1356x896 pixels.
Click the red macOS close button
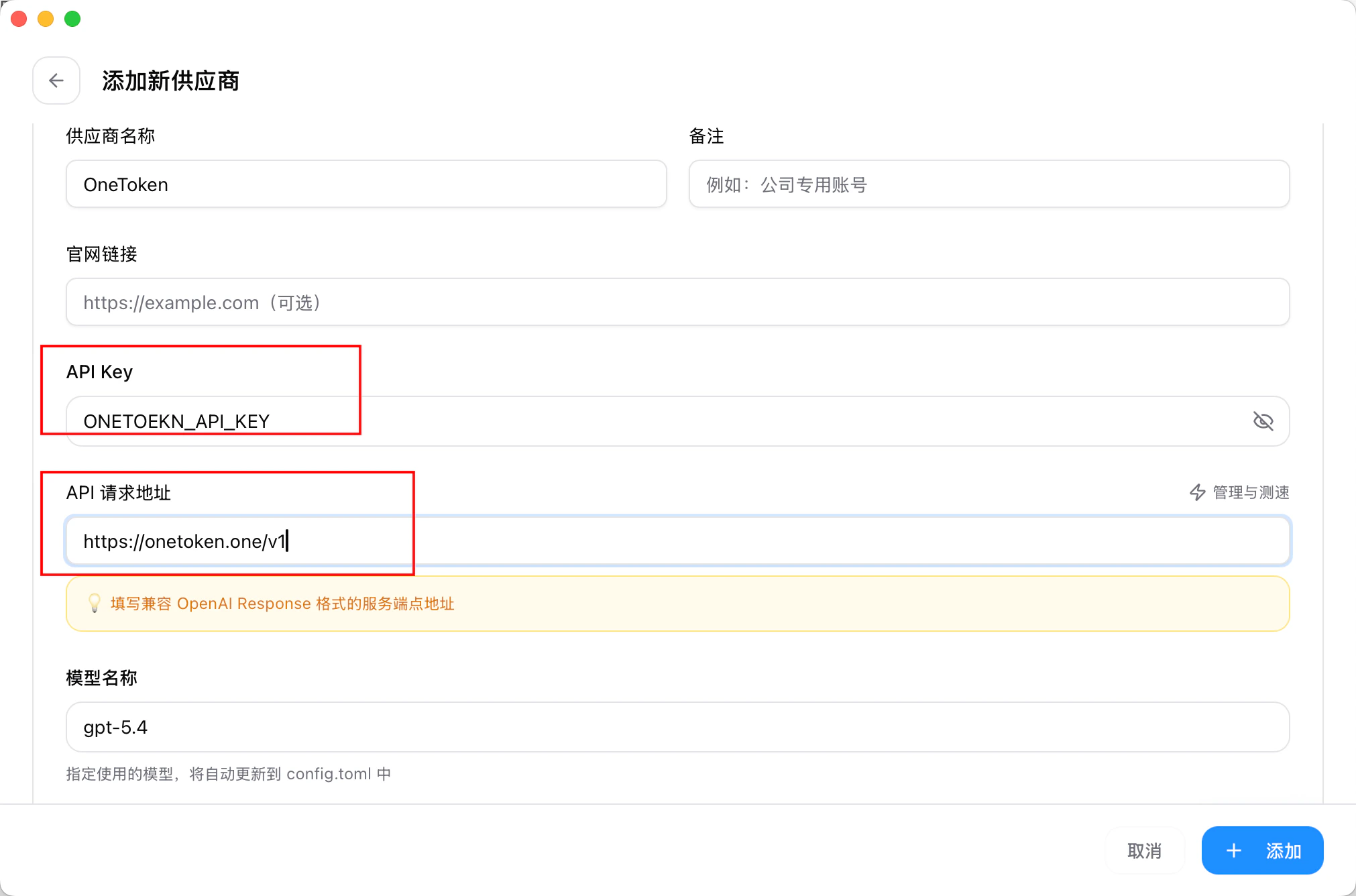point(19,19)
